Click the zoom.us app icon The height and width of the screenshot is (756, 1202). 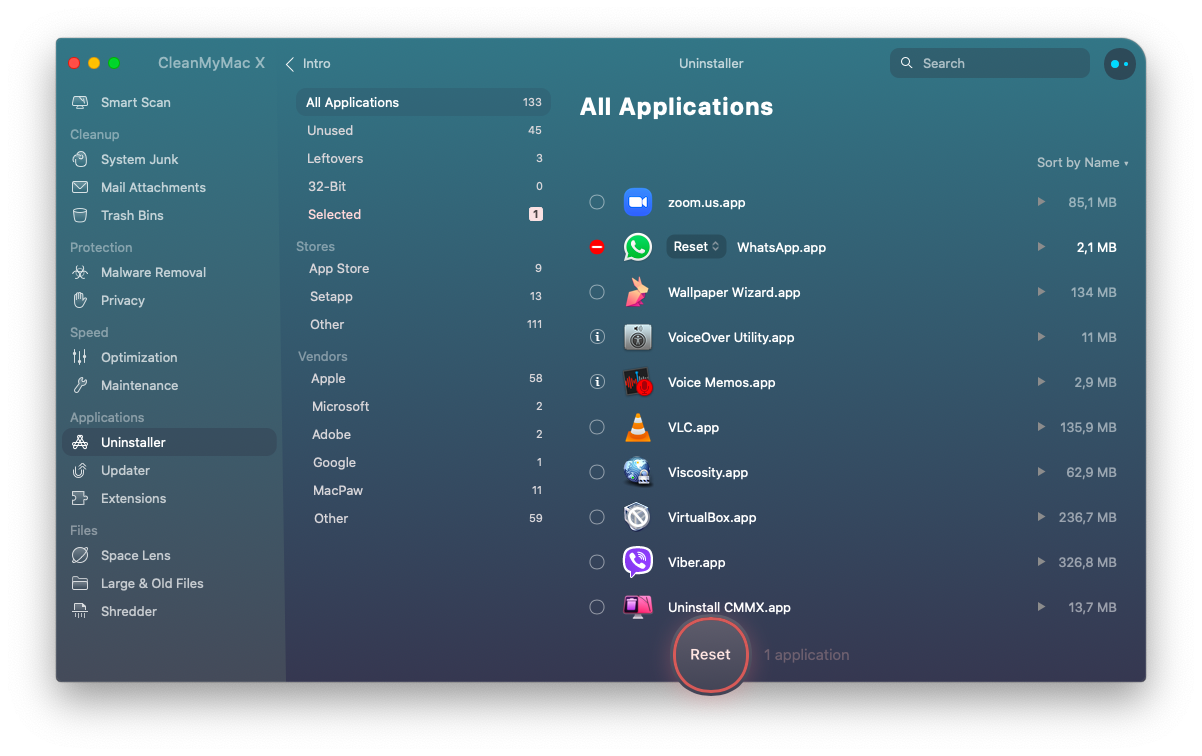tap(638, 202)
